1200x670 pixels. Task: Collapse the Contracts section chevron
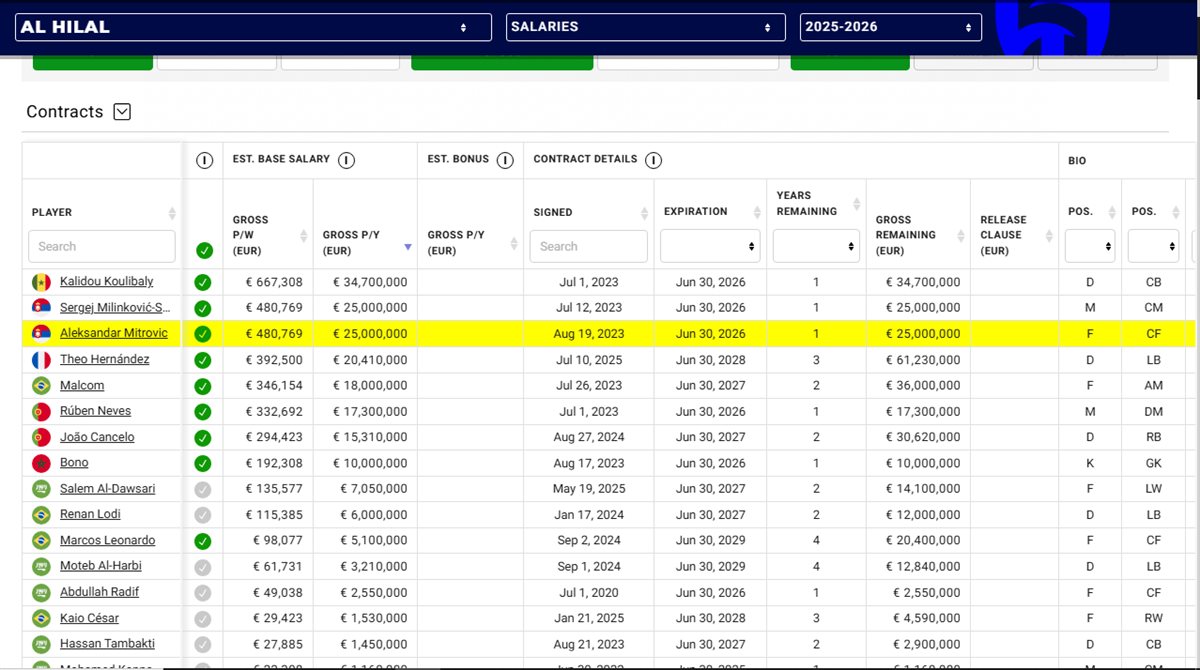click(122, 112)
